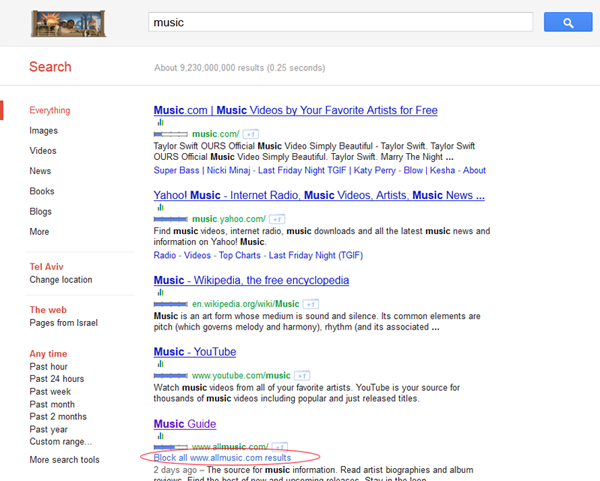The height and width of the screenshot is (481, 600).
Task: Click the search box containing music
Action: point(340,22)
